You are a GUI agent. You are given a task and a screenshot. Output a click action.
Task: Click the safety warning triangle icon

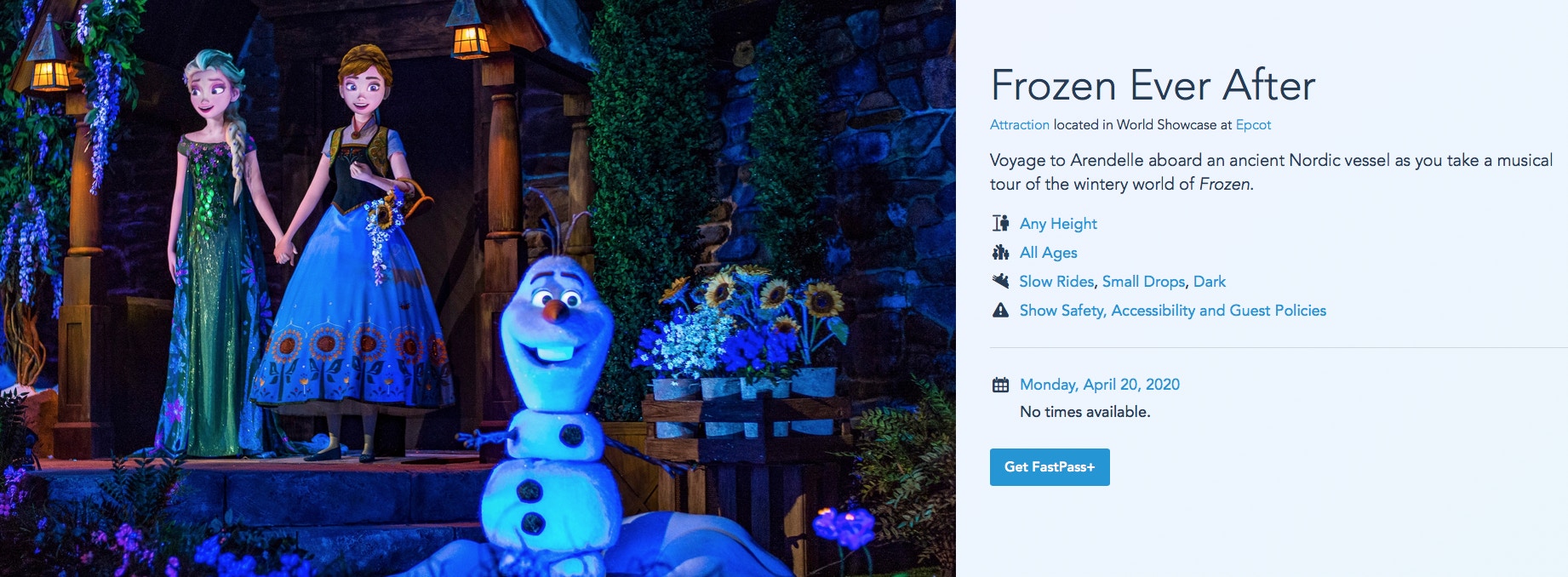pyautogui.click(x=1000, y=310)
